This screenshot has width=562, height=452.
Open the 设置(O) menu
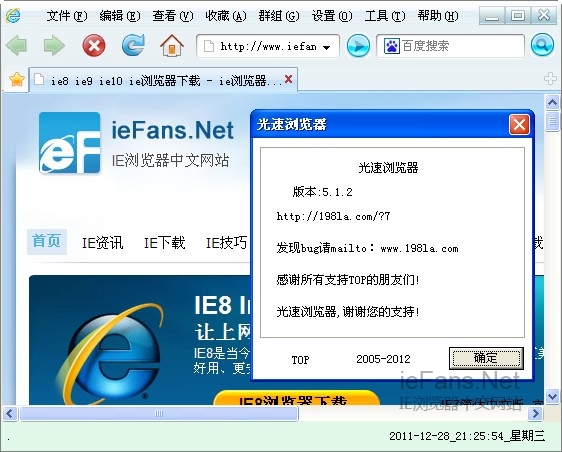click(x=332, y=16)
